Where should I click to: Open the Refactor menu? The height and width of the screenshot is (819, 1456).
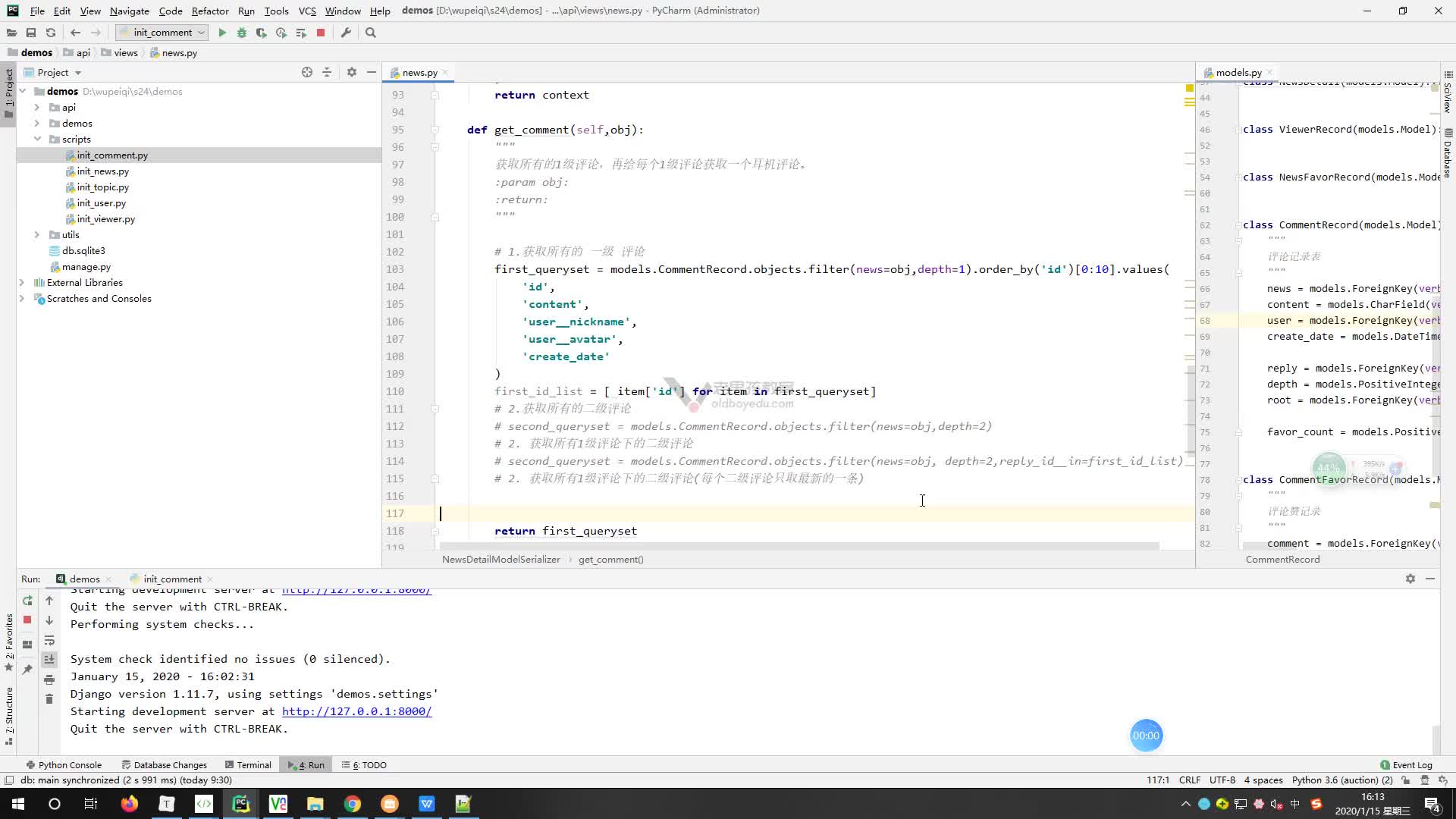pyautogui.click(x=210, y=11)
